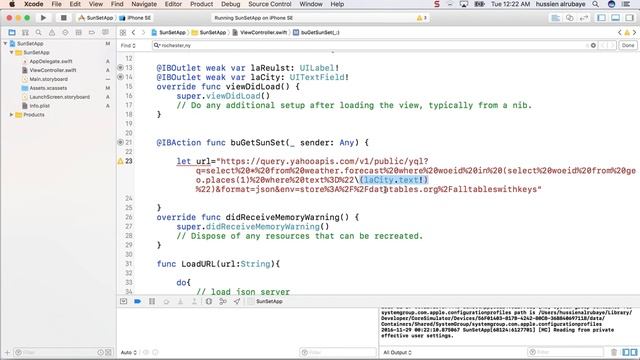
Task: Toggle IBAction connection circle on line 21
Action: pyautogui.click(x=120, y=142)
